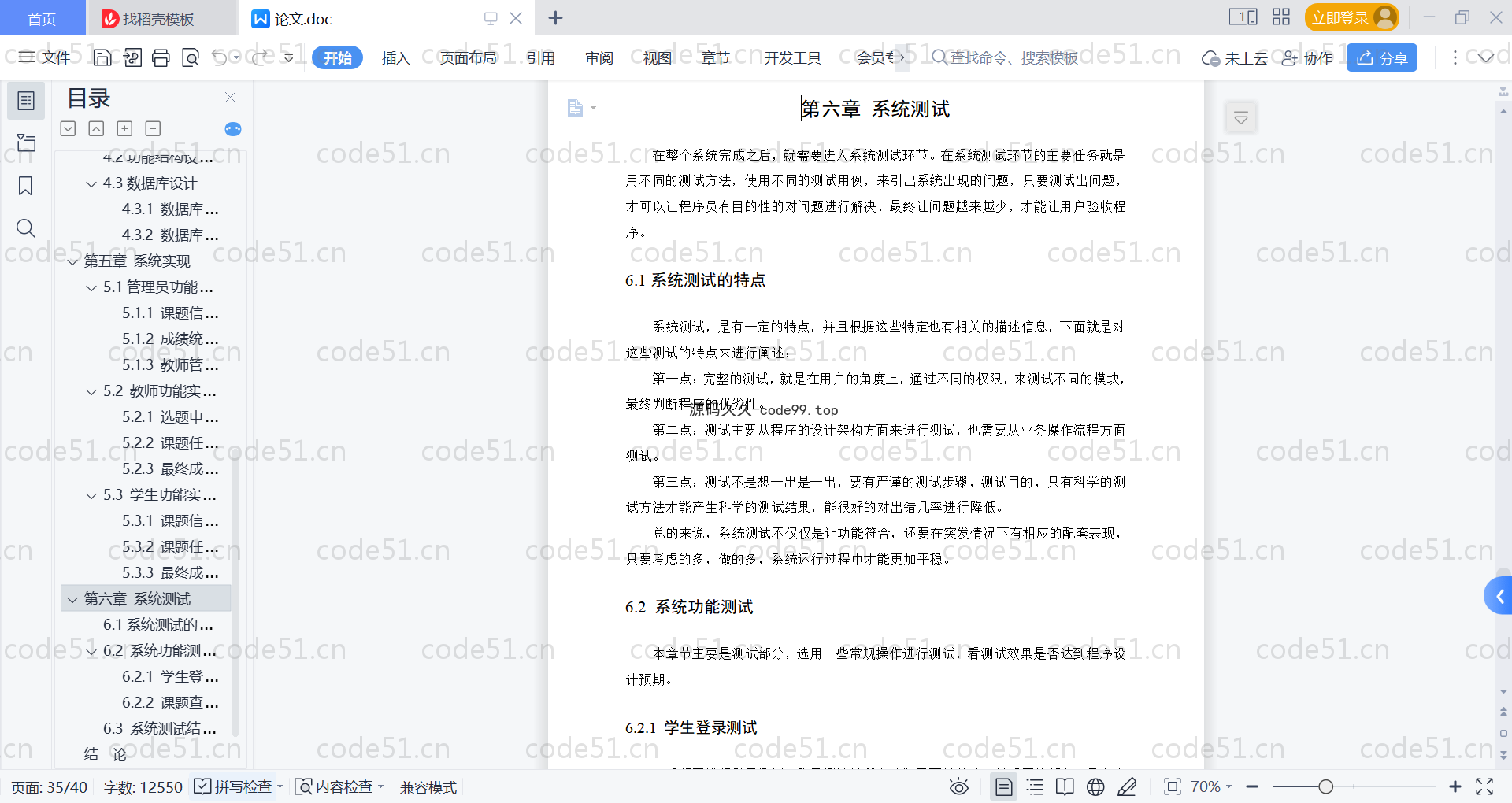Image resolution: width=1512 pixels, height=803 pixels.
Task: Add a new document tab with plus
Action: pyautogui.click(x=556, y=17)
